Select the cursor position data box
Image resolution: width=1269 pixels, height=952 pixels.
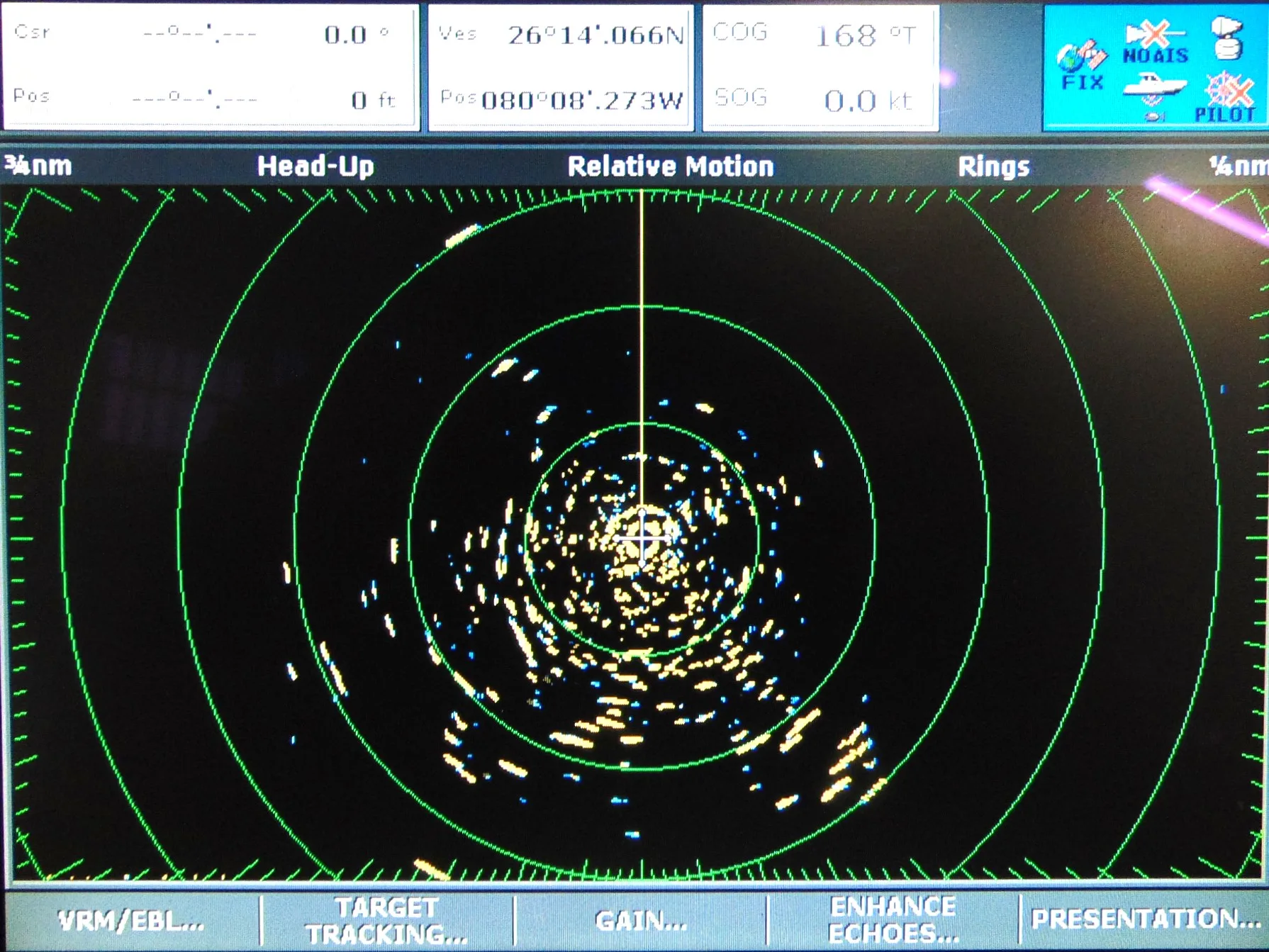211,67
